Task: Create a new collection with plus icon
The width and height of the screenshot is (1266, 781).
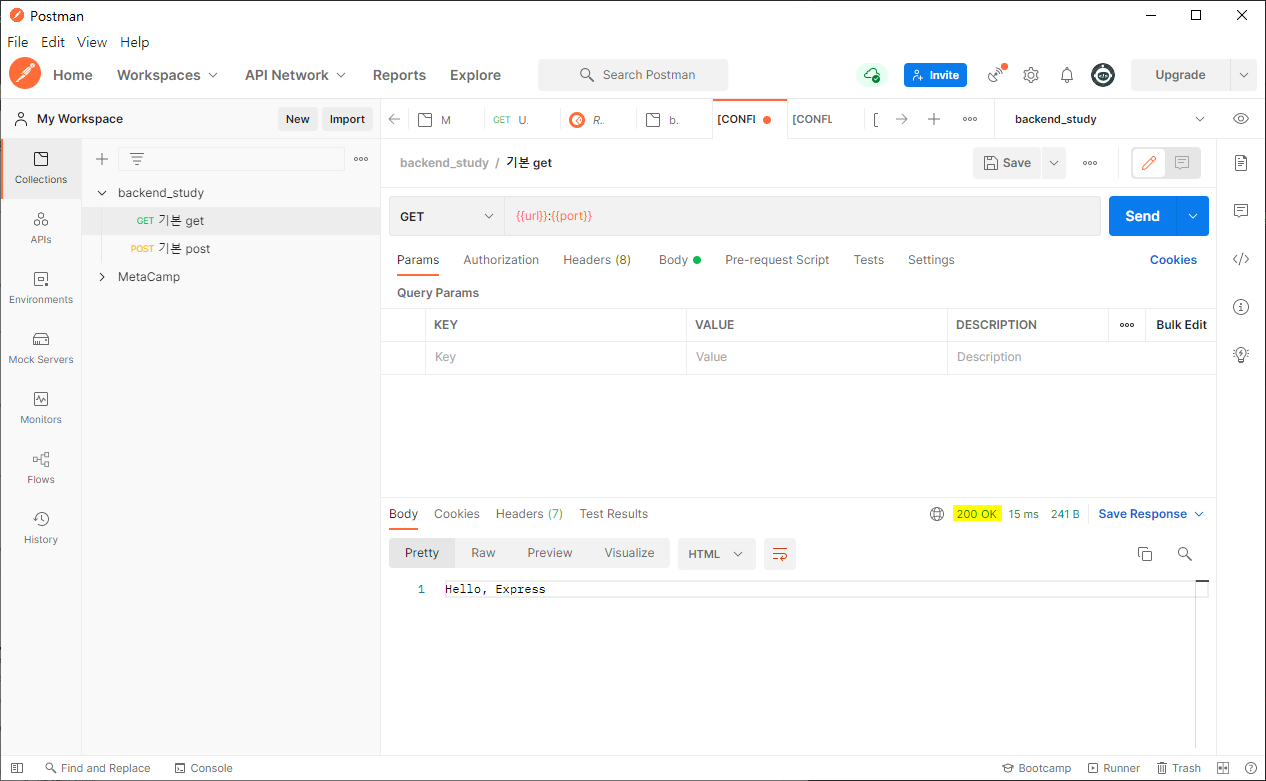Action: click(101, 159)
